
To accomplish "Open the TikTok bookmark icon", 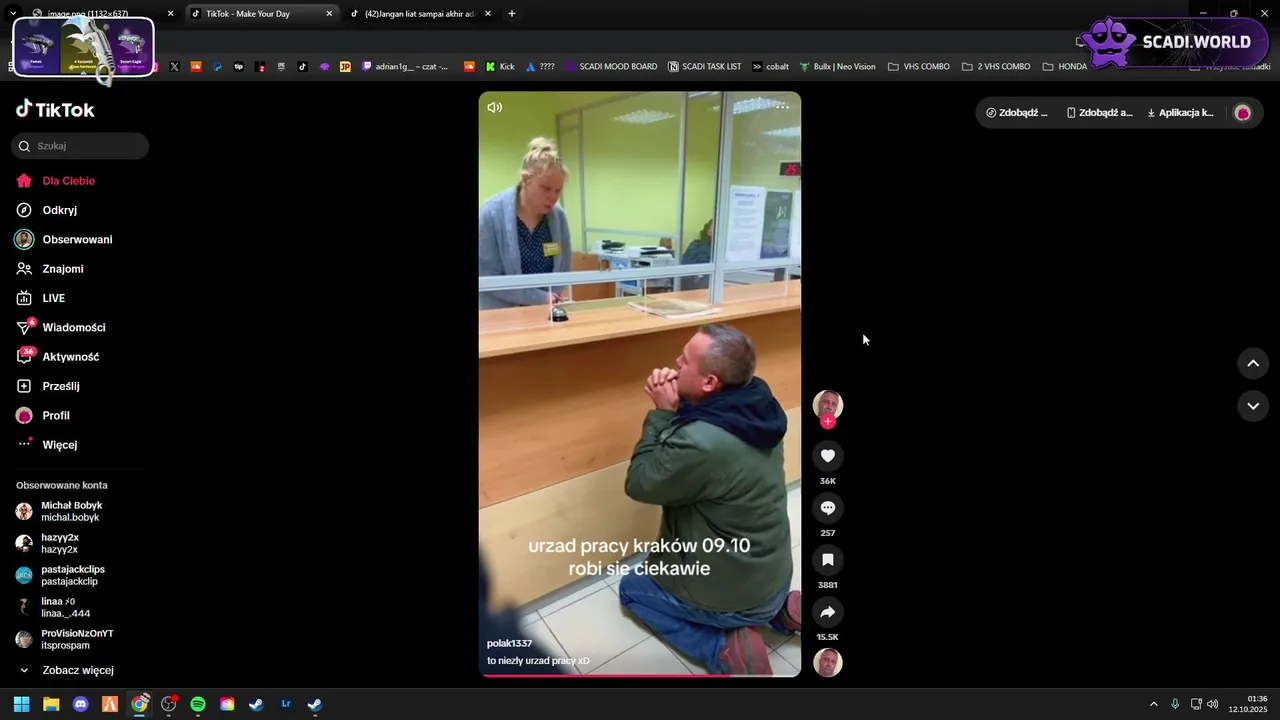I will [x=303, y=67].
